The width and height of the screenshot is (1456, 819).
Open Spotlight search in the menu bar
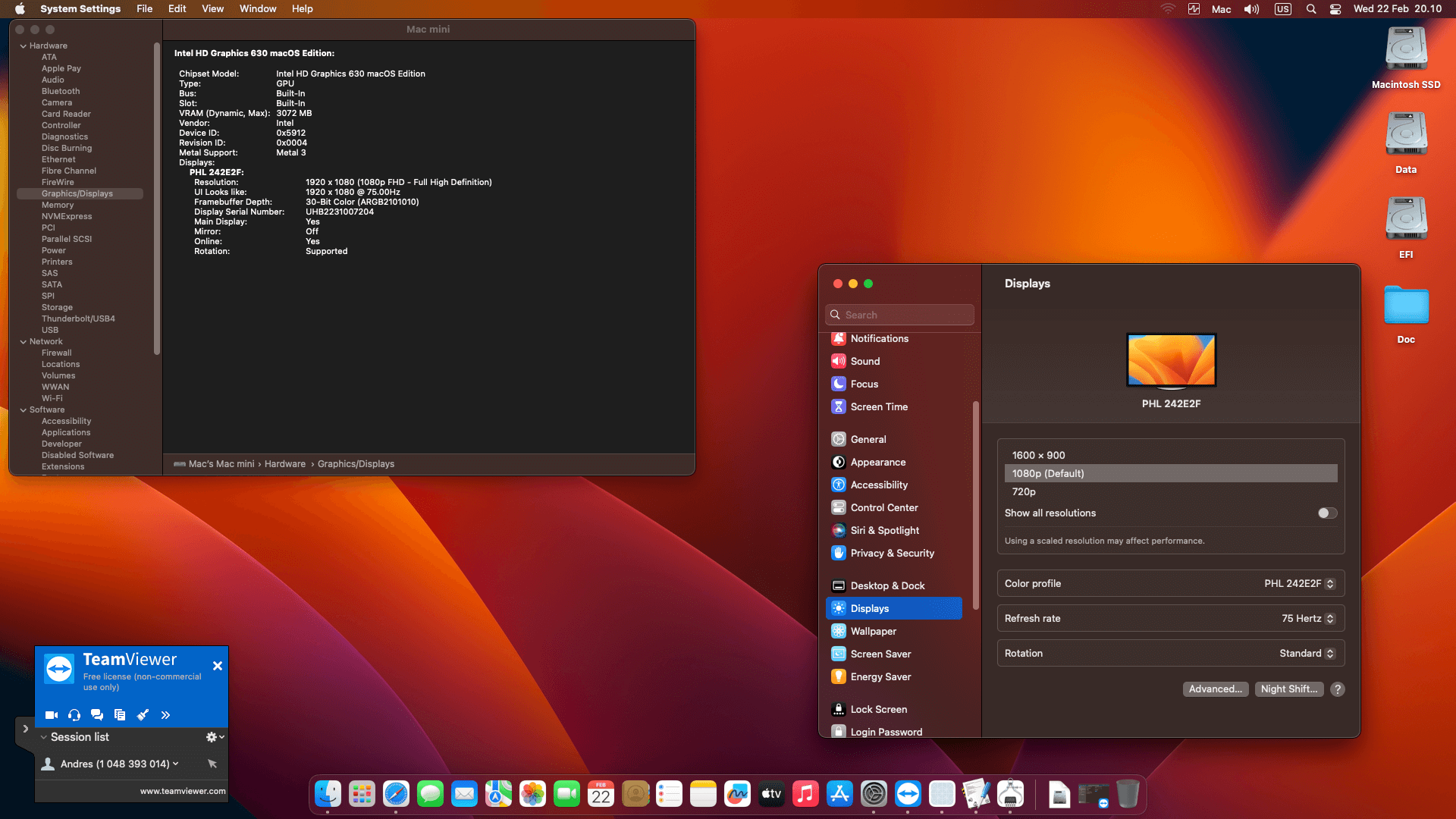pyautogui.click(x=1311, y=9)
